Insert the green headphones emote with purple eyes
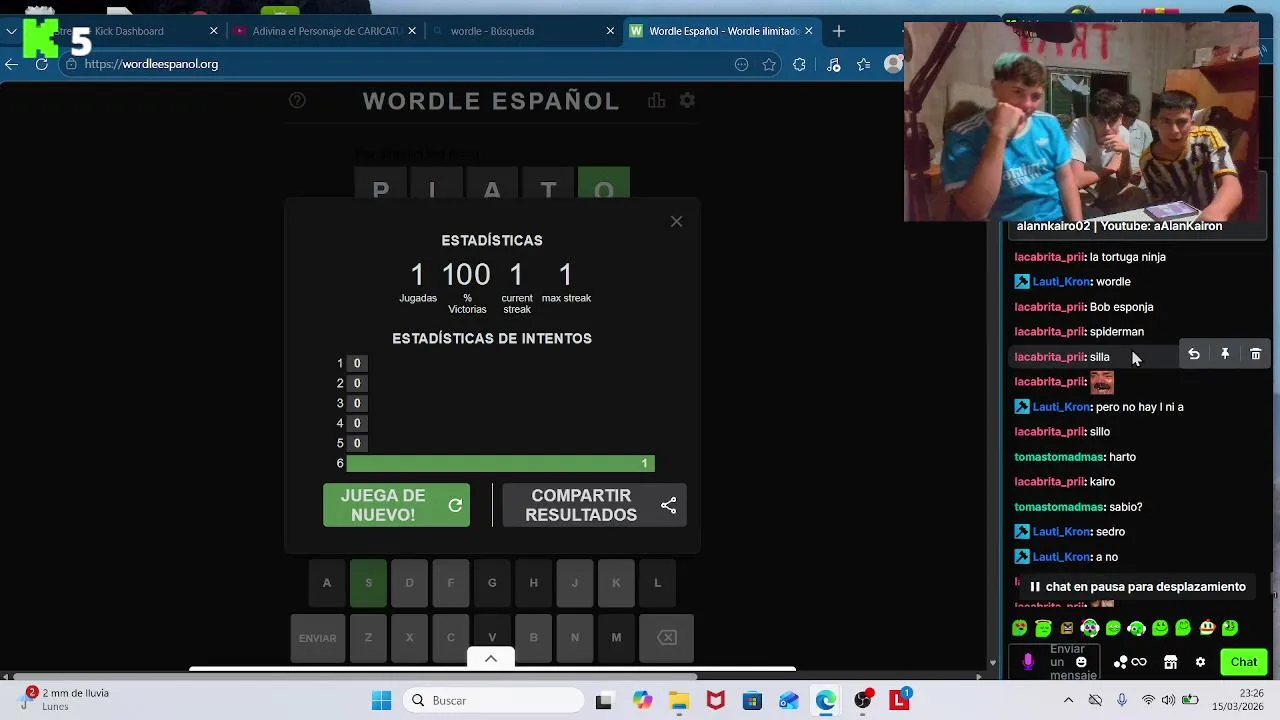The height and width of the screenshot is (720, 1280). coord(1090,628)
